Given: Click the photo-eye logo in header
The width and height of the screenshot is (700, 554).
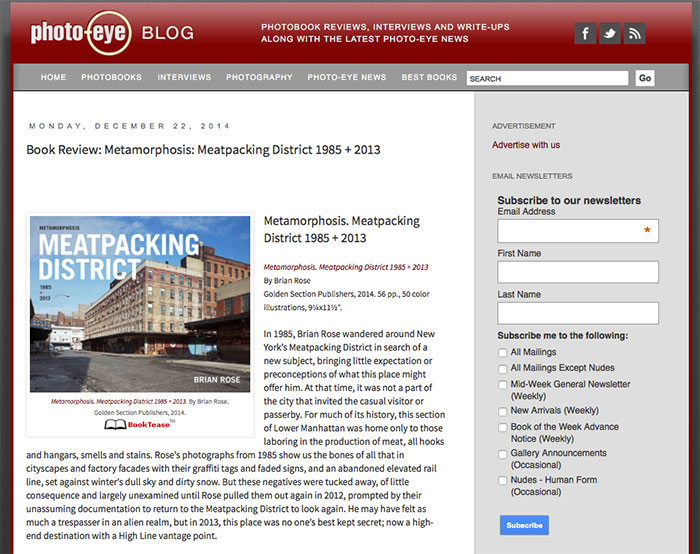Looking at the screenshot, I should tap(81, 33).
